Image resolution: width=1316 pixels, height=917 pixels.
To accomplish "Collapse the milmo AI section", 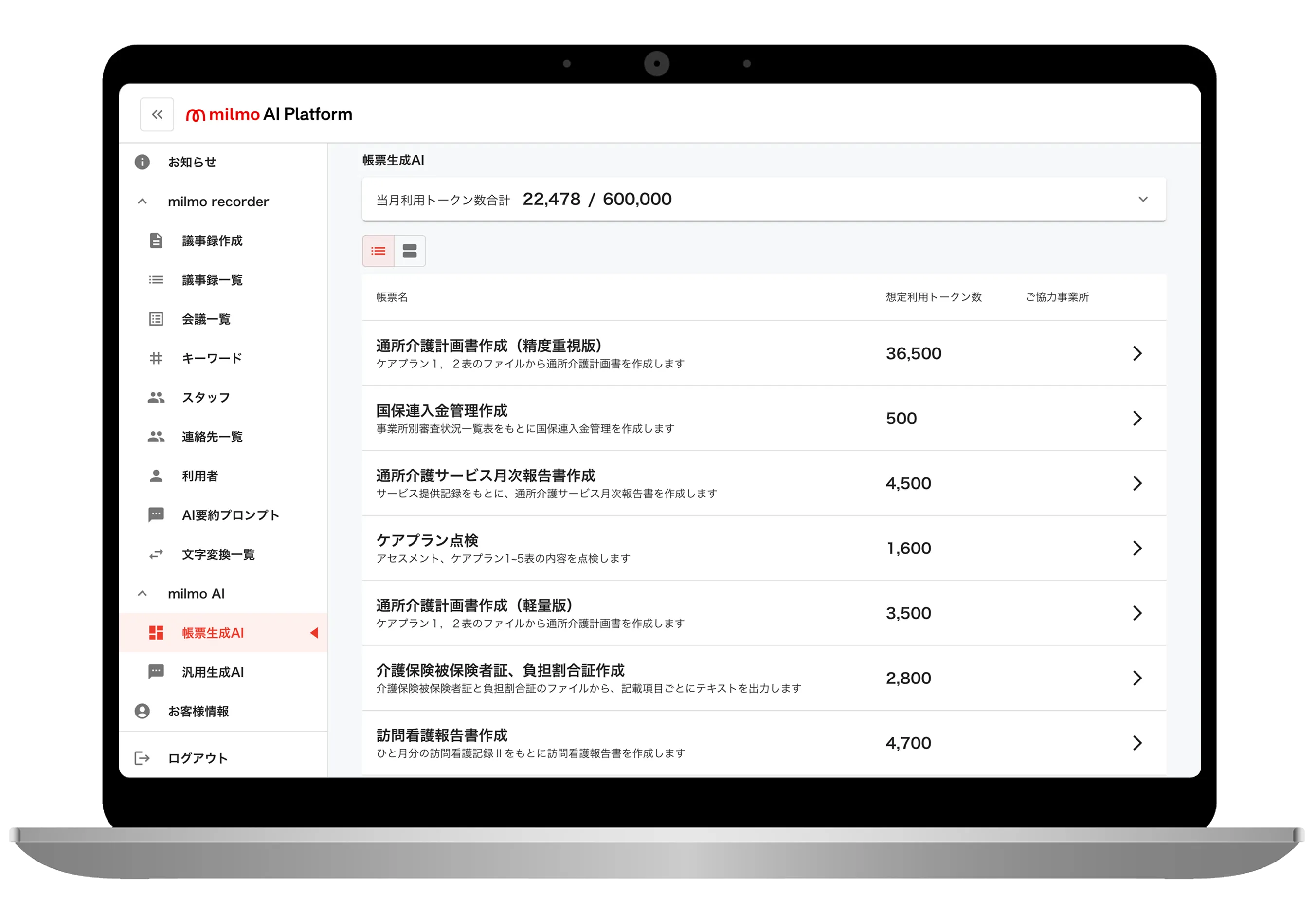I will click(142, 593).
